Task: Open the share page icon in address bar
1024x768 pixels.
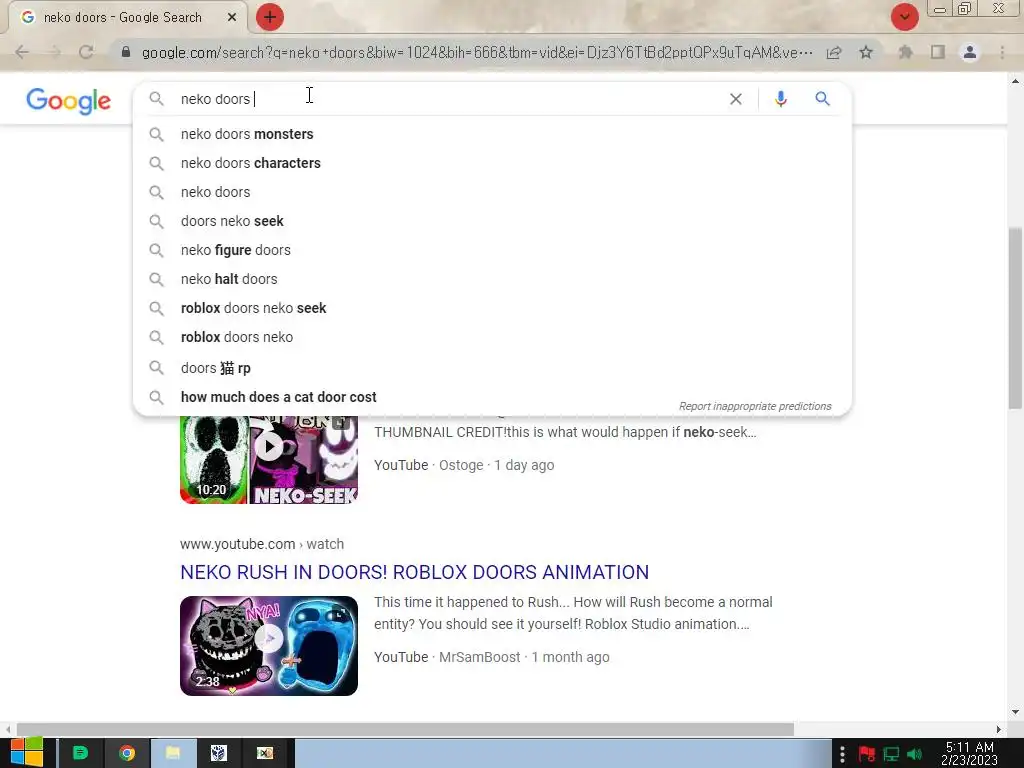Action: point(834,52)
